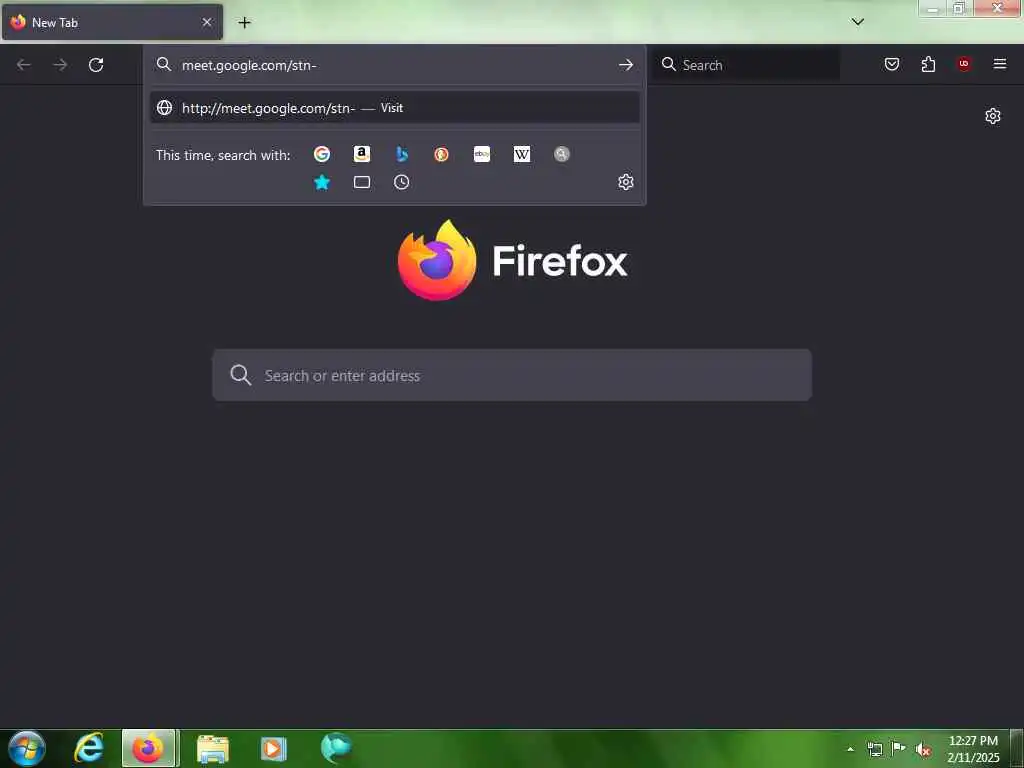
Task: Open search settings gear in URL dropdown
Action: click(x=626, y=182)
